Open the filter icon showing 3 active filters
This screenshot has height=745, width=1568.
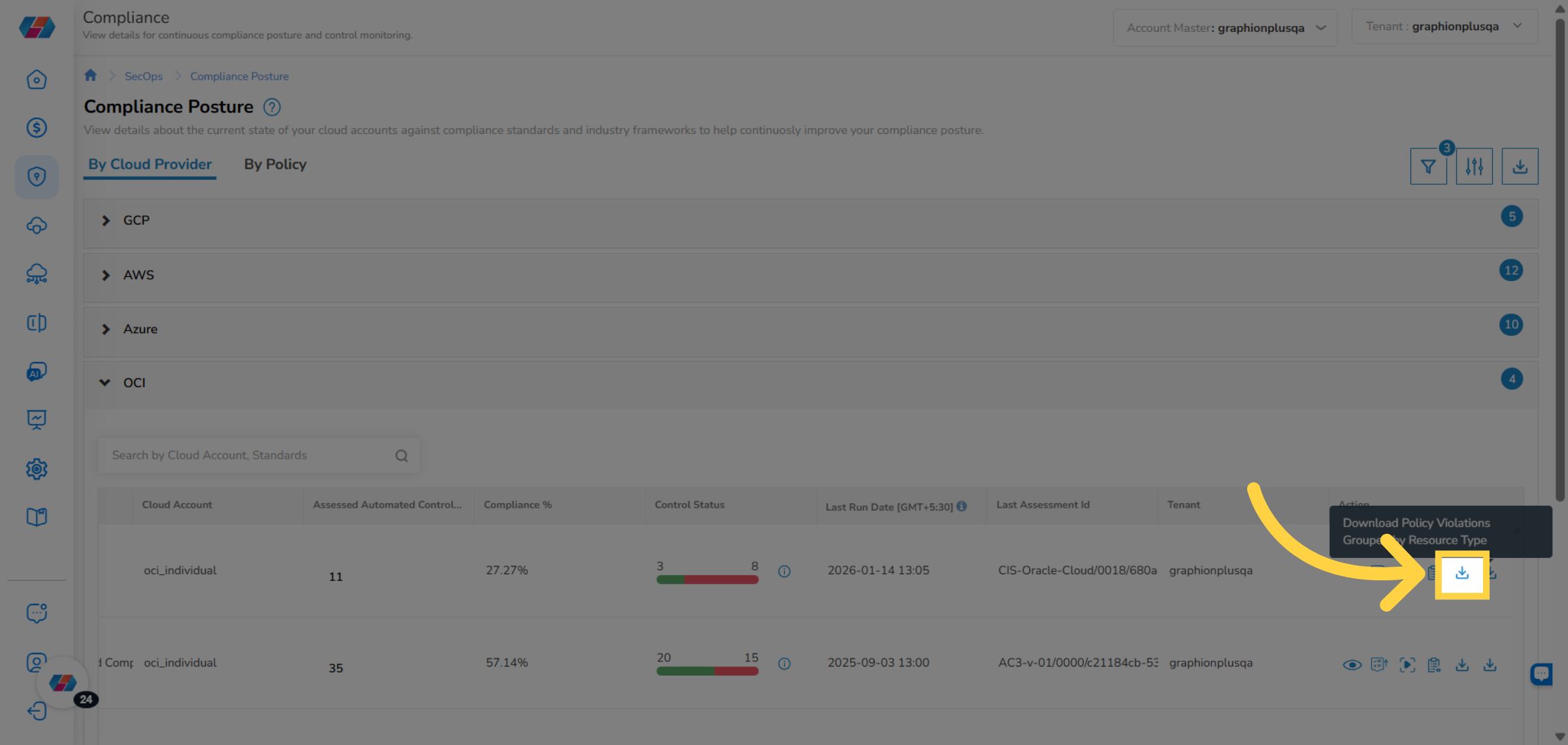[1428, 166]
